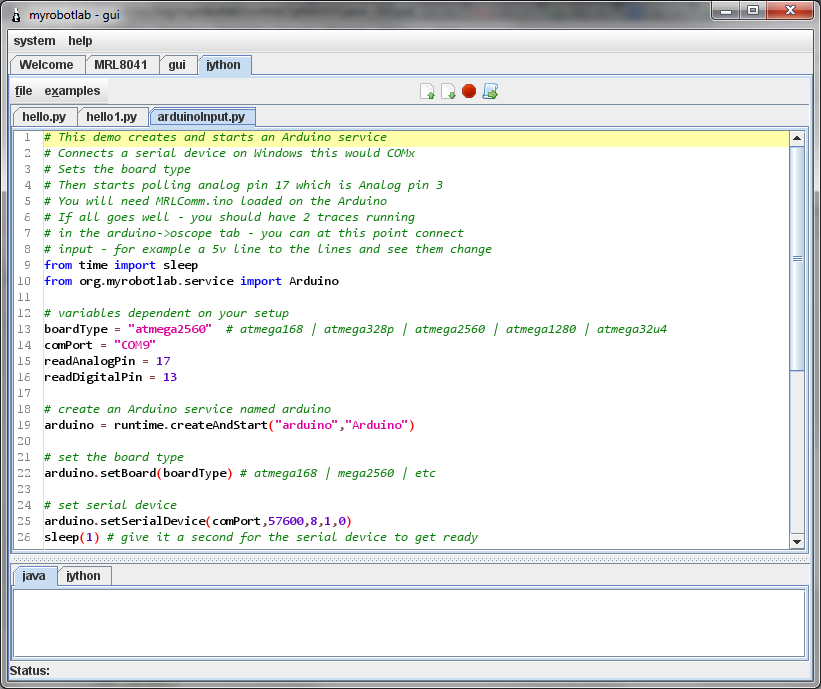This screenshot has width=821, height=689.
Task: Click the word Arduino on import line 10
Action: coord(314,281)
